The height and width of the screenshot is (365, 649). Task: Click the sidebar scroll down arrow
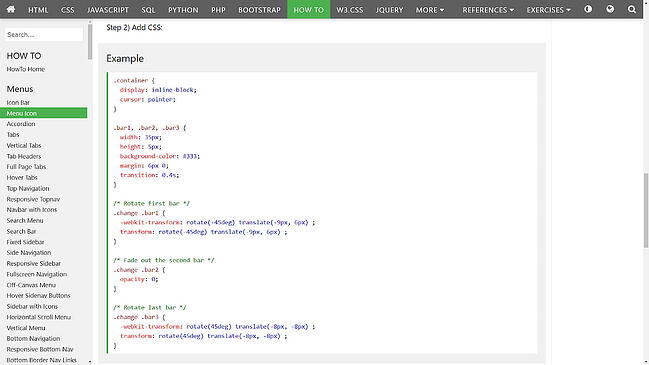tap(90, 362)
